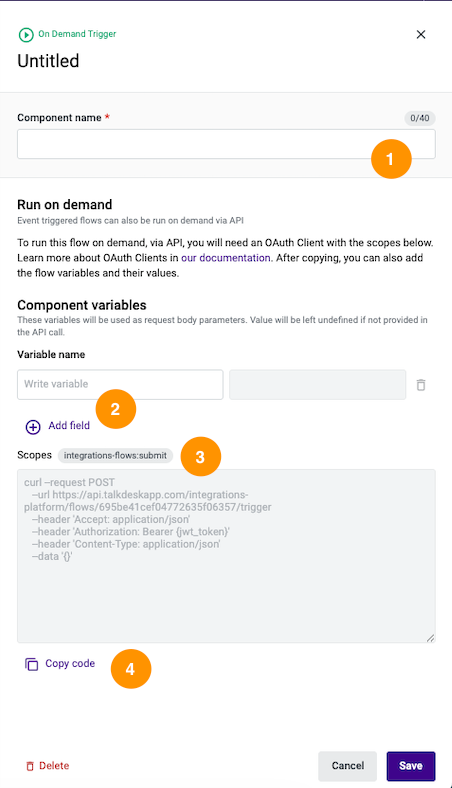
Task: Grab the code box resize handle corner
Action: pos(430,638)
